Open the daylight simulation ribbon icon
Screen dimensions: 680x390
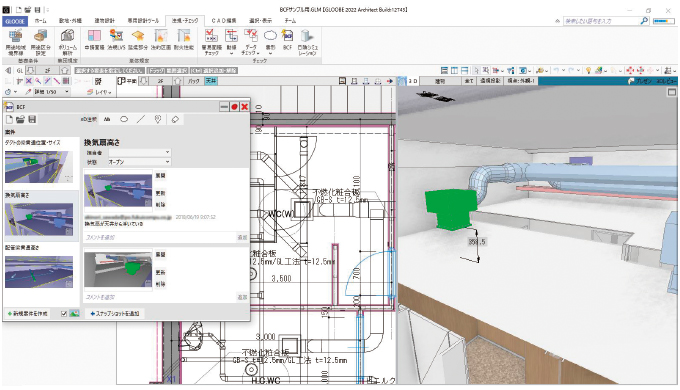[x=307, y=42]
